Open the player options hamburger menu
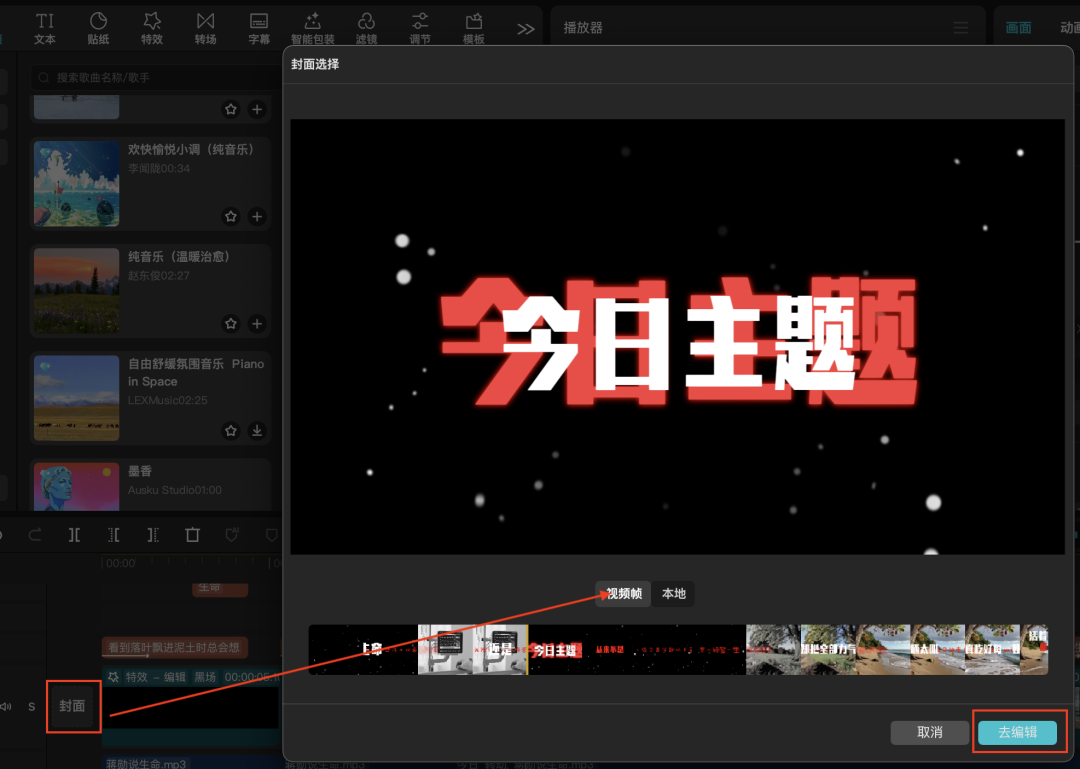Image resolution: width=1080 pixels, height=769 pixels. pos(960,27)
